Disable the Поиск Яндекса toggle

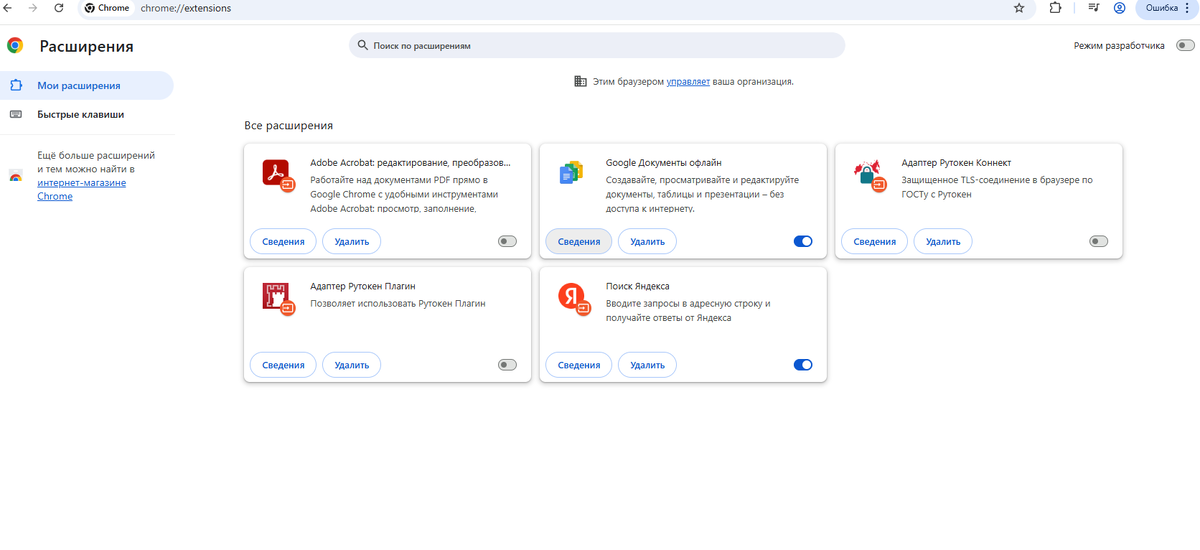tap(803, 365)
